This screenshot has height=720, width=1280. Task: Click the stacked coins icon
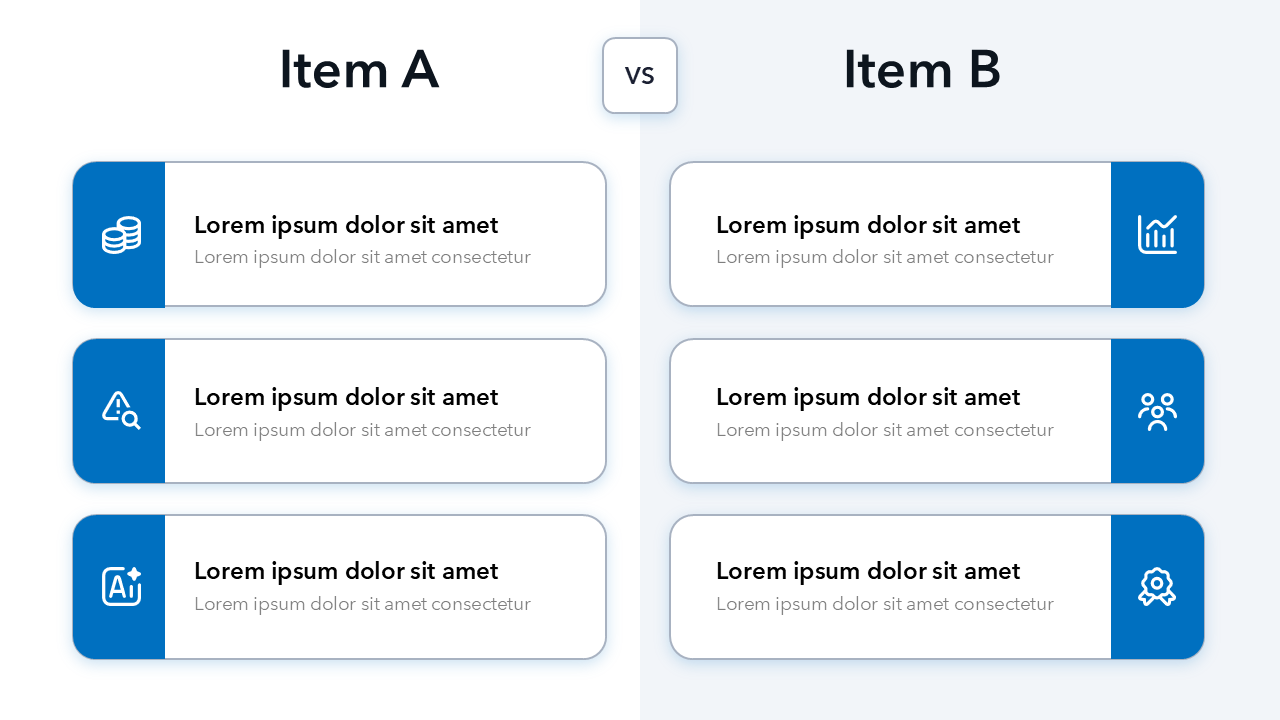[x=121, y=235]
